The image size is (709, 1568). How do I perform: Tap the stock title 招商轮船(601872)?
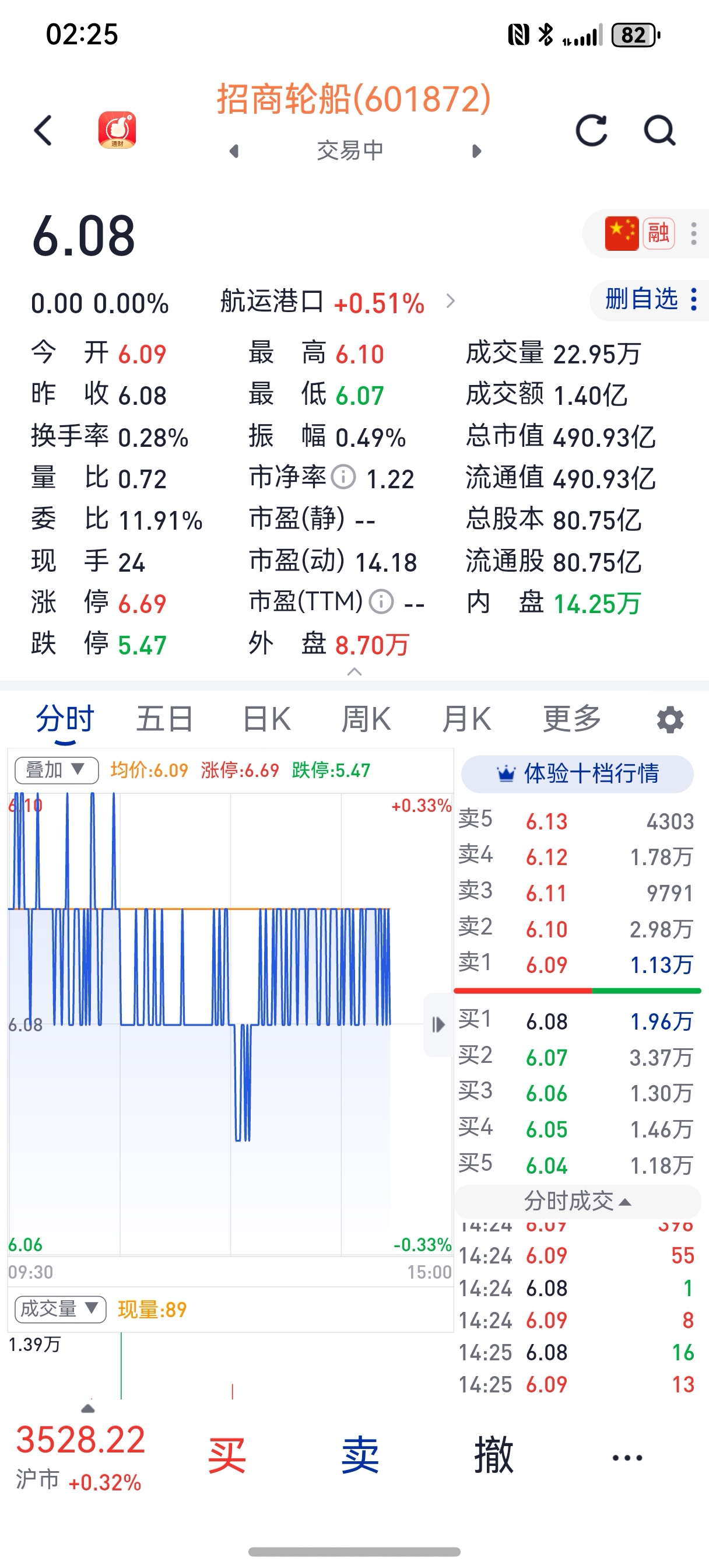[x=353, y=99]
